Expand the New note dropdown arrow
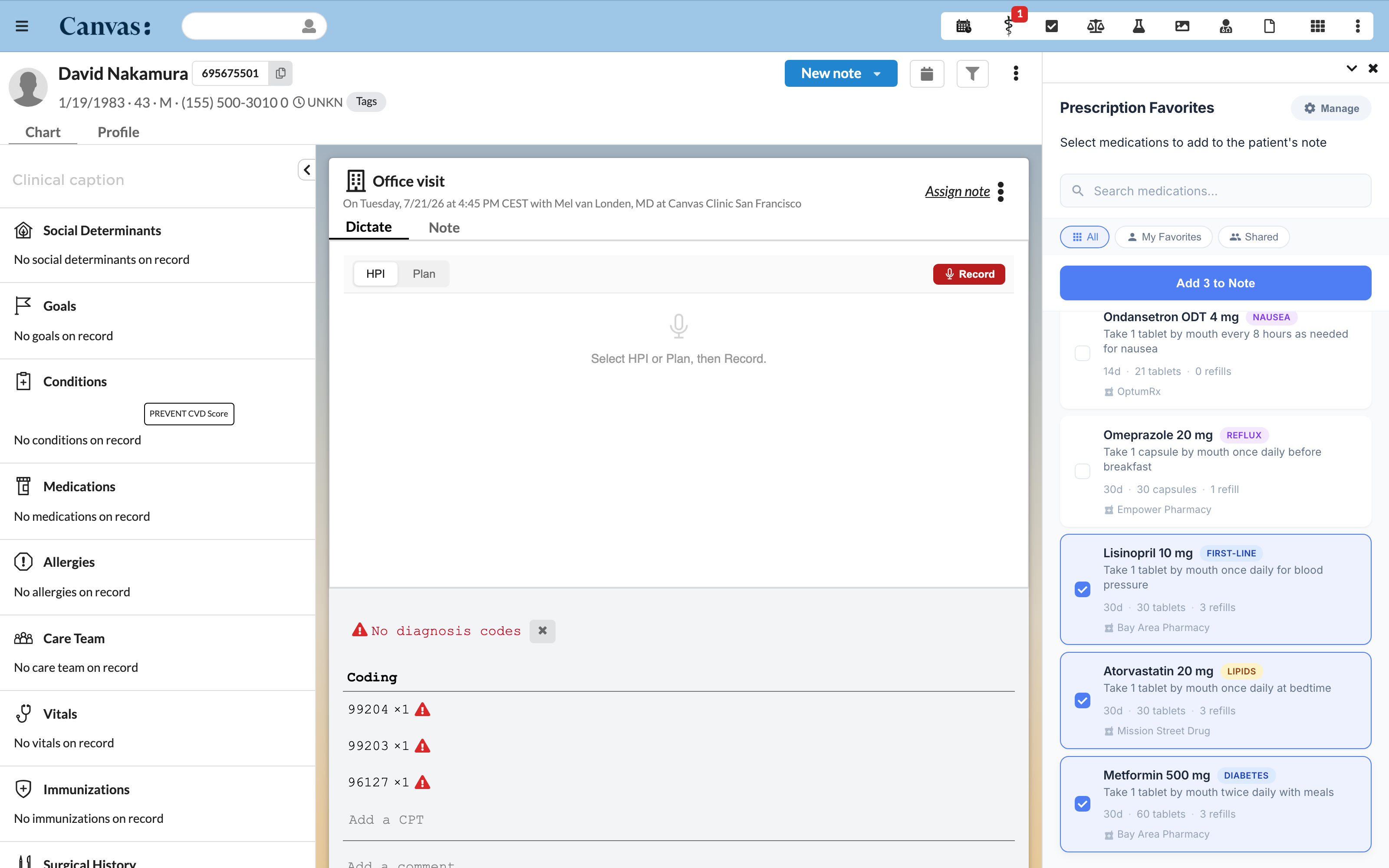Screen dimensions: 1389x868 pos(877,74)
